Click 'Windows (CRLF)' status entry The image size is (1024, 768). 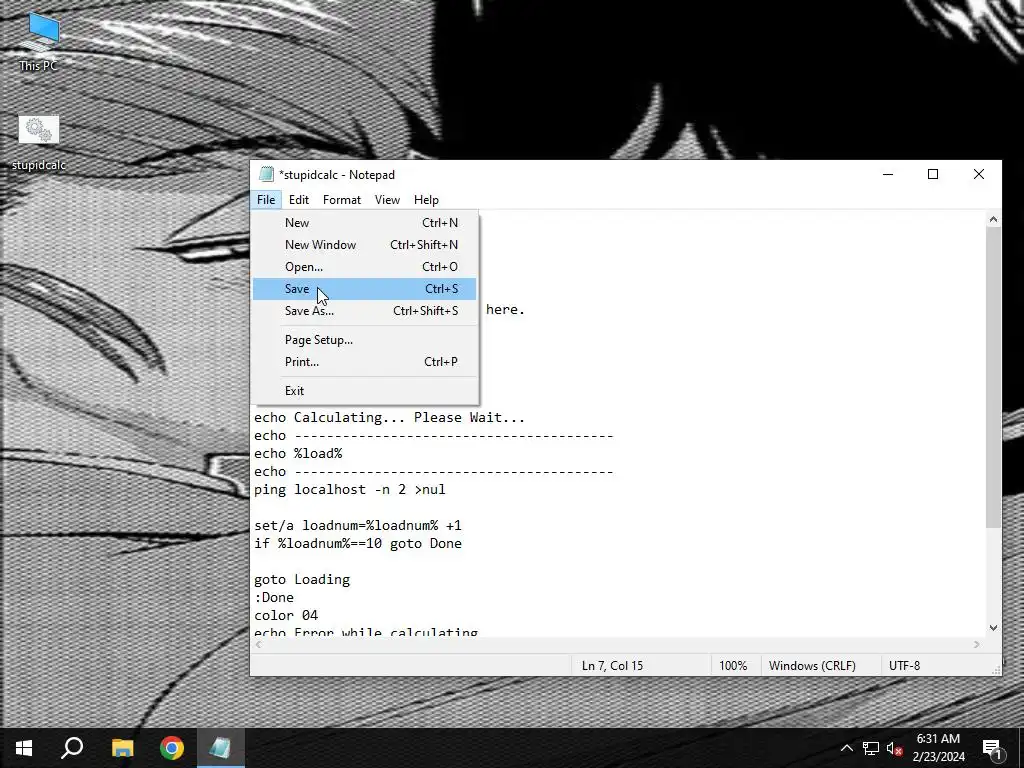pos(812,665)
